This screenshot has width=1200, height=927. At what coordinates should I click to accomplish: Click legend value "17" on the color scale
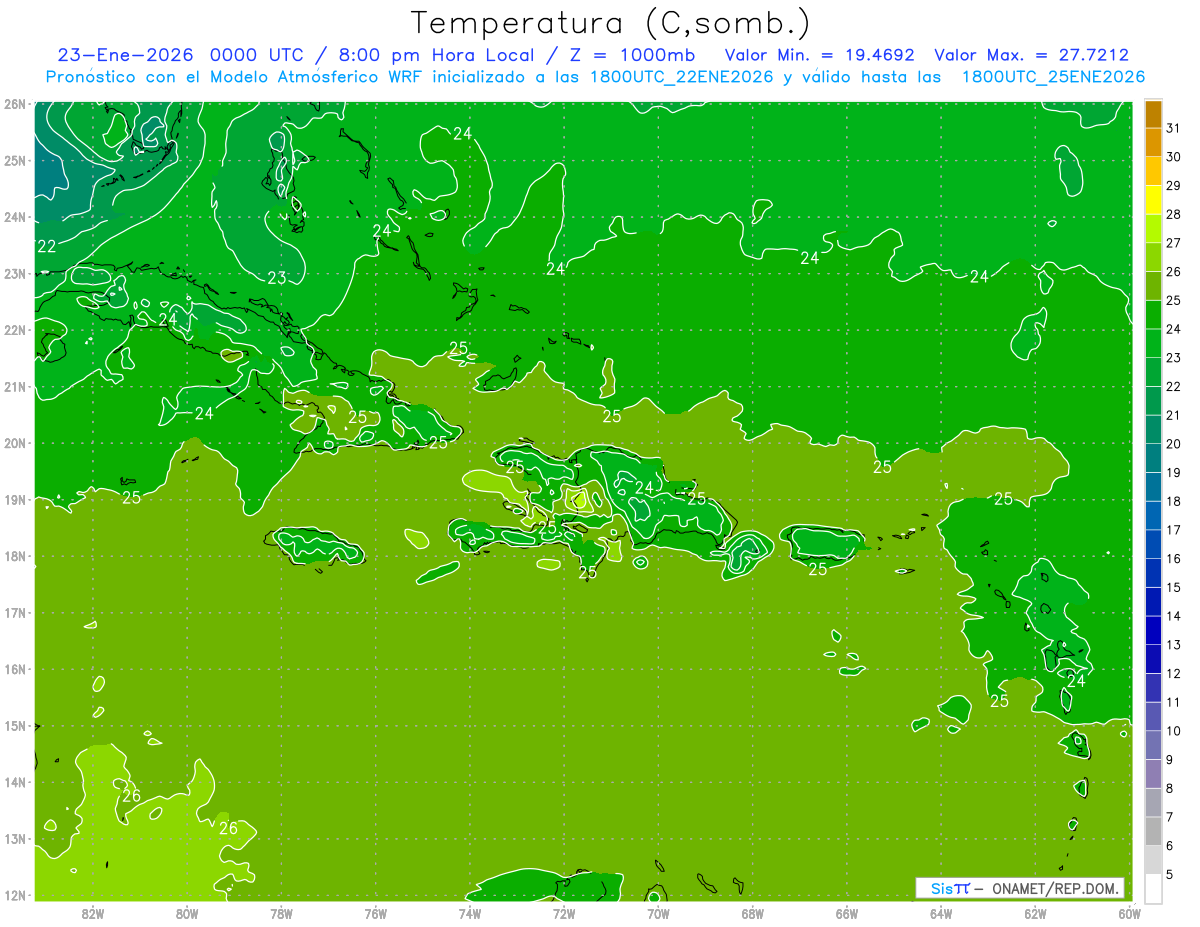(x=1174, y=530)
